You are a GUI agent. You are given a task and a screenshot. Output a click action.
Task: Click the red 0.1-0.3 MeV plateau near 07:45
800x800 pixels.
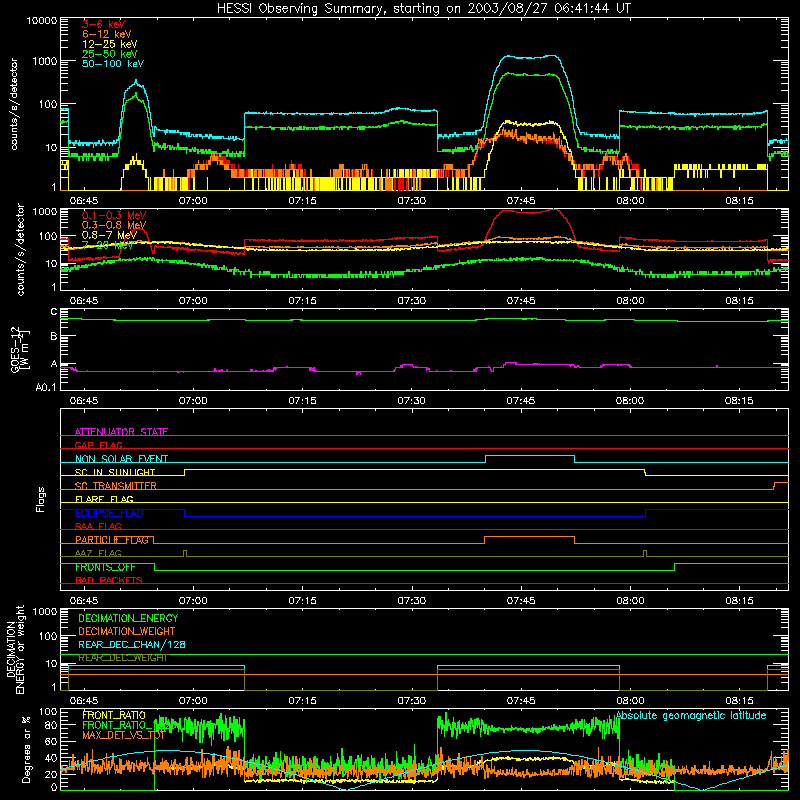(x=529, y=211)
